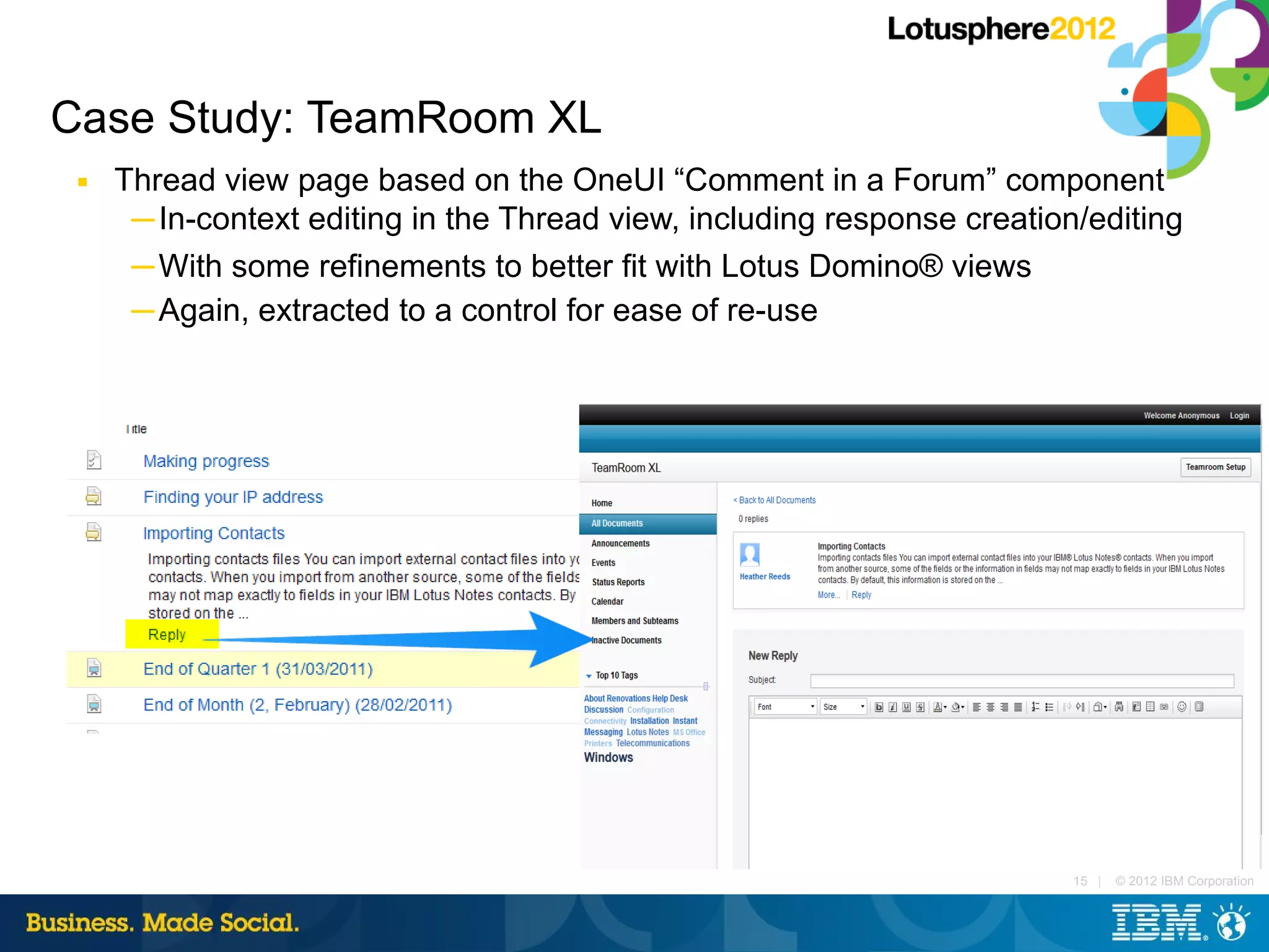Justify text in reply editor
1269x952 pixels.
coord(1018,707)
